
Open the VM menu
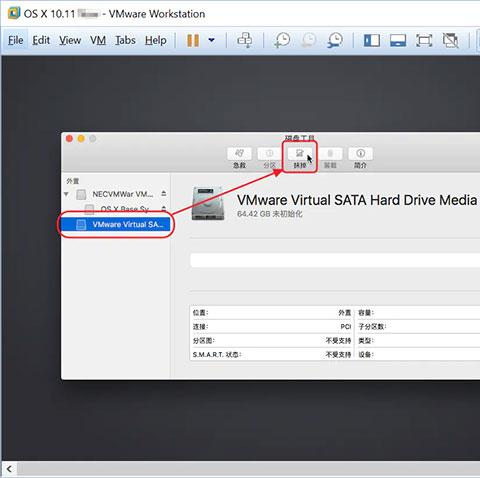(98, 40)
